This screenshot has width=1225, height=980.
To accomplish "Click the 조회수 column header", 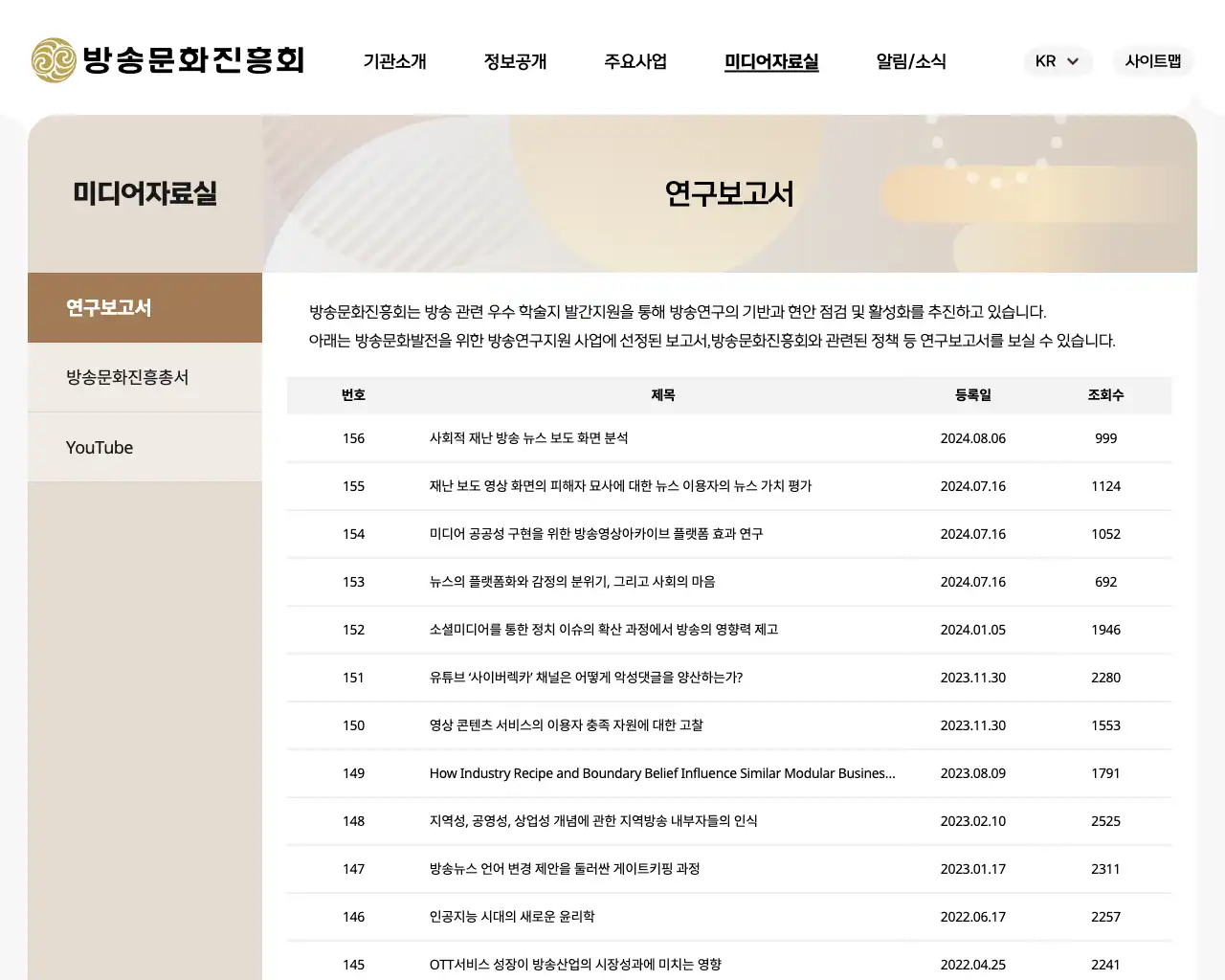I will (x=1105, y=395).
